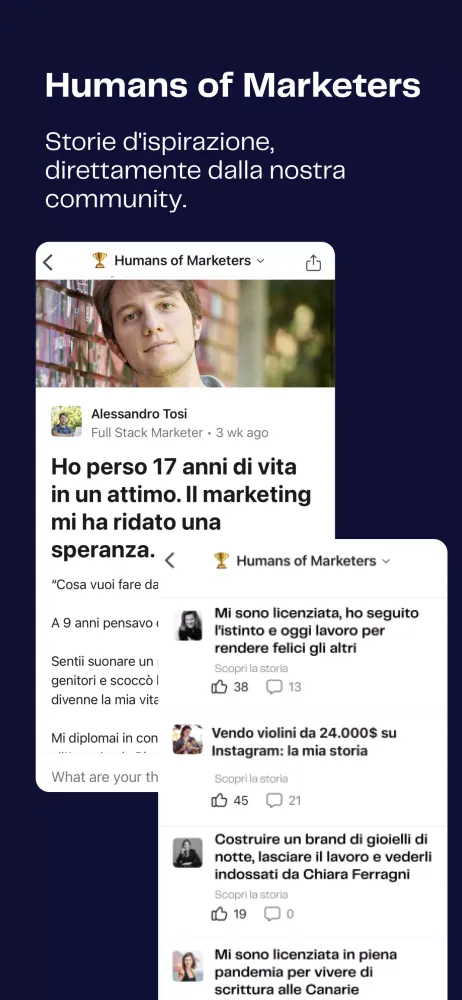Open the Canarie writing story title

pyautogui.click(x=306, y=973)
